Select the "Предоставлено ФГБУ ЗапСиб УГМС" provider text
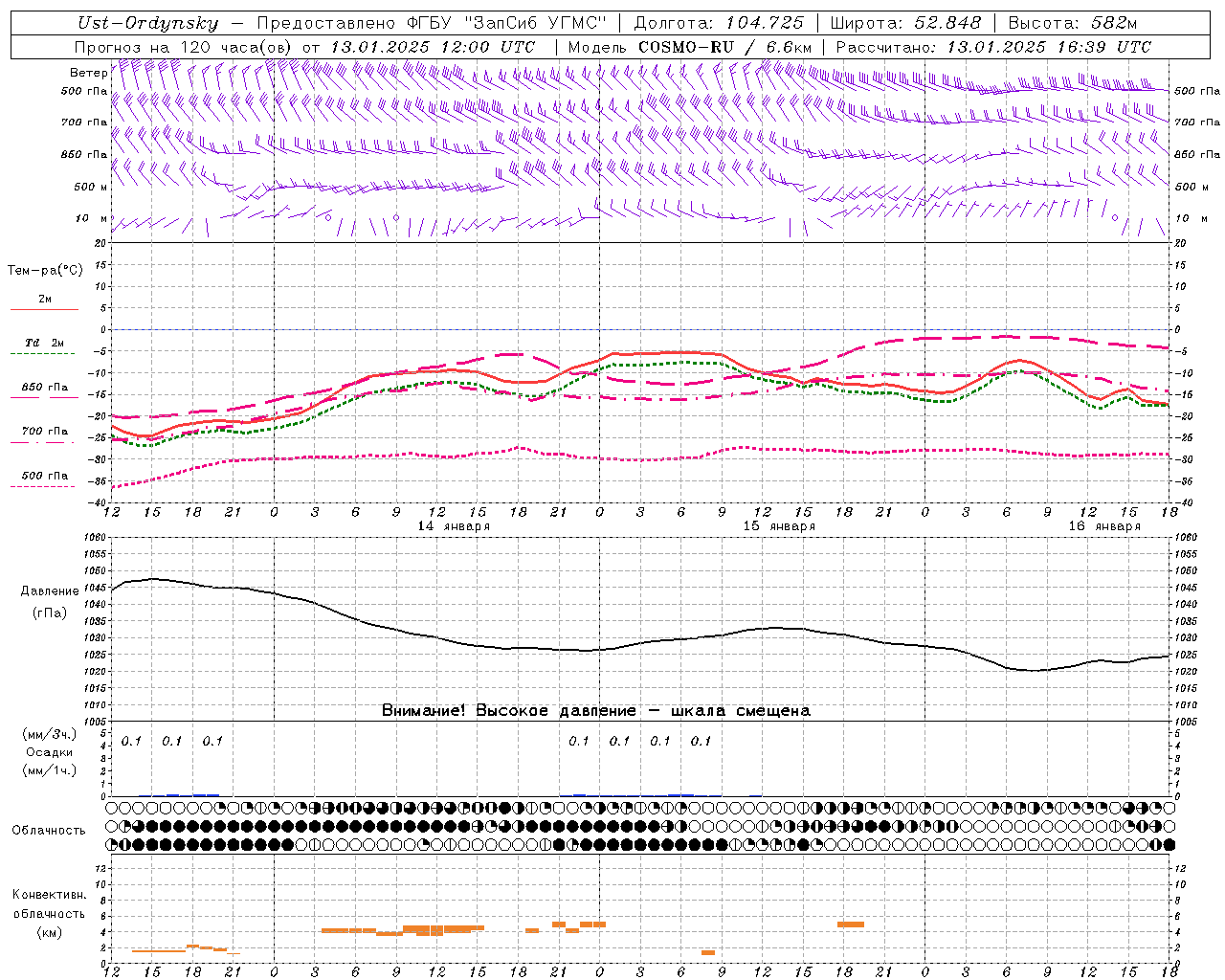The width and height of the screenshot is (1225, 980). [433, 24]
